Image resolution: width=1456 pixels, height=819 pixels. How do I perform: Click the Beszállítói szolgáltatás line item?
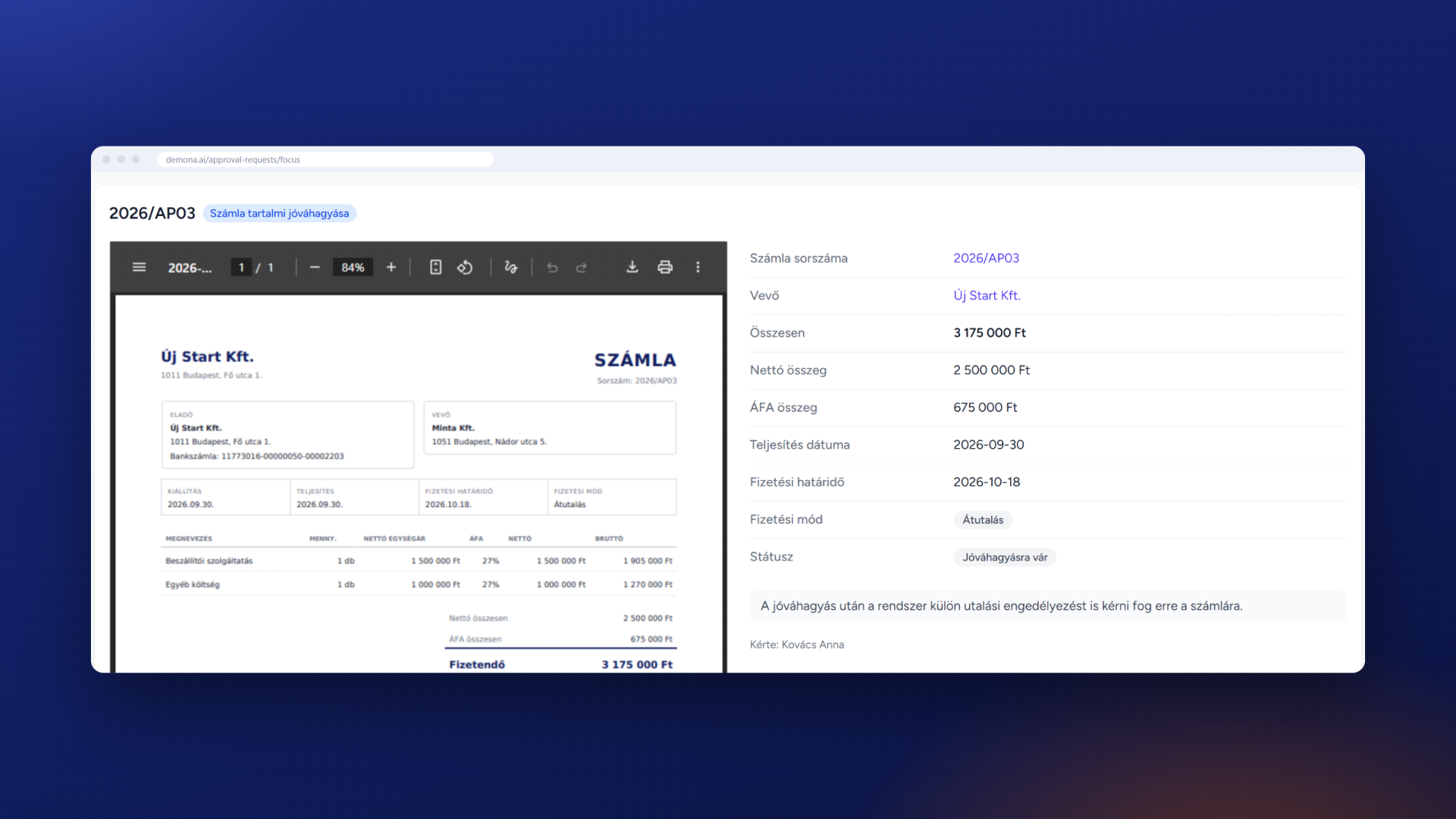pos(209,561)
